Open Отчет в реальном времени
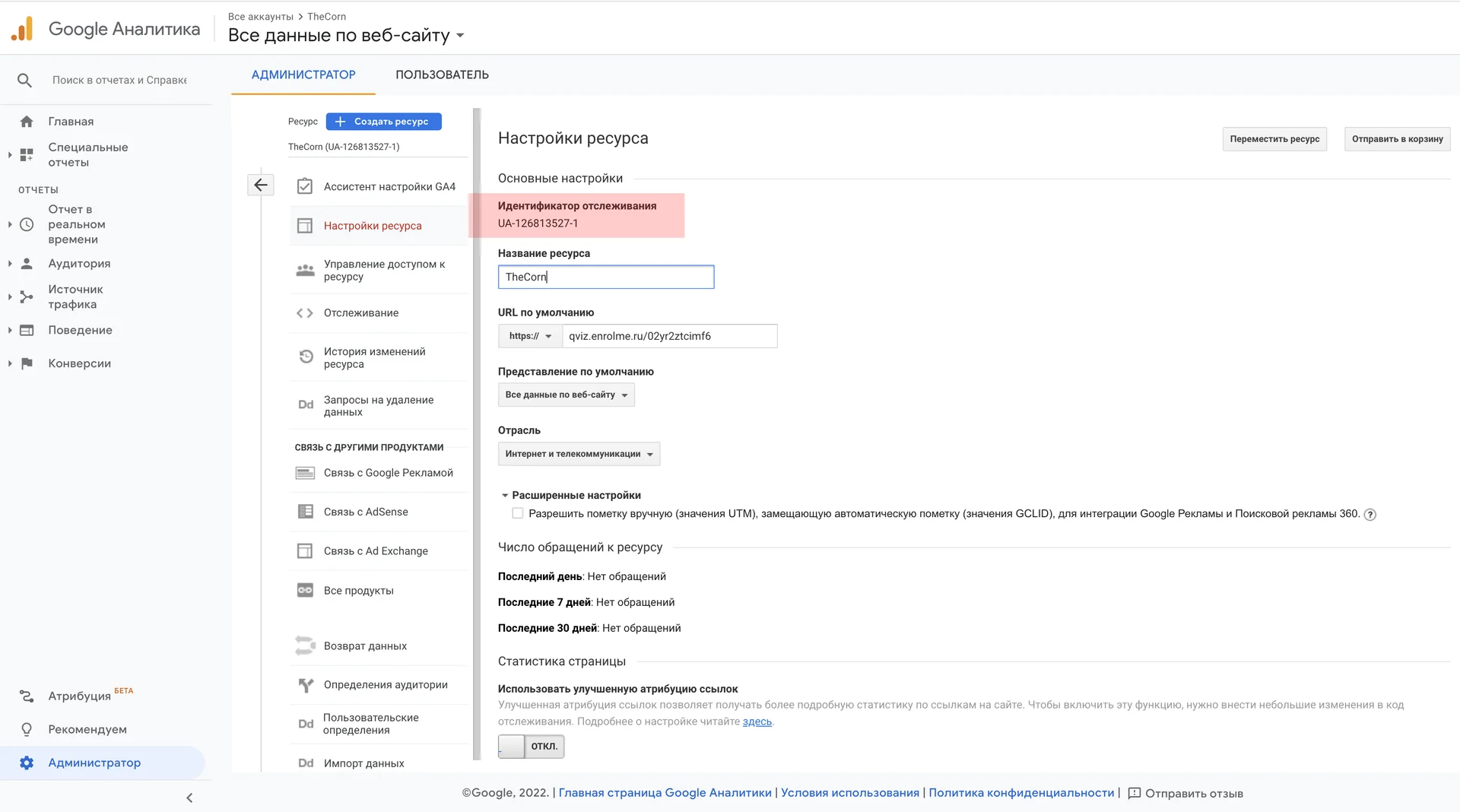The height and width of the screenshot is (812, 1460). pyautogui.click(x=76, y=224)
